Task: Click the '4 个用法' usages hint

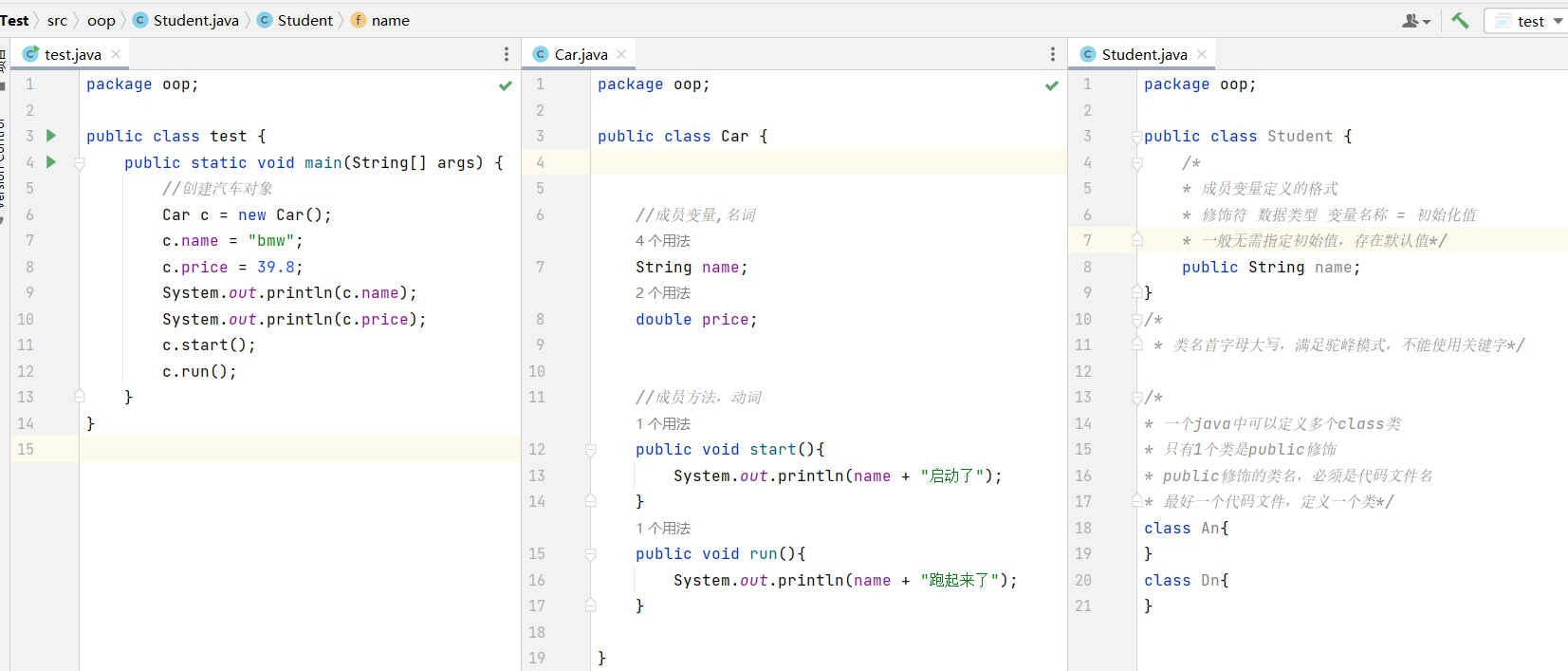Action: pos(663,241)
